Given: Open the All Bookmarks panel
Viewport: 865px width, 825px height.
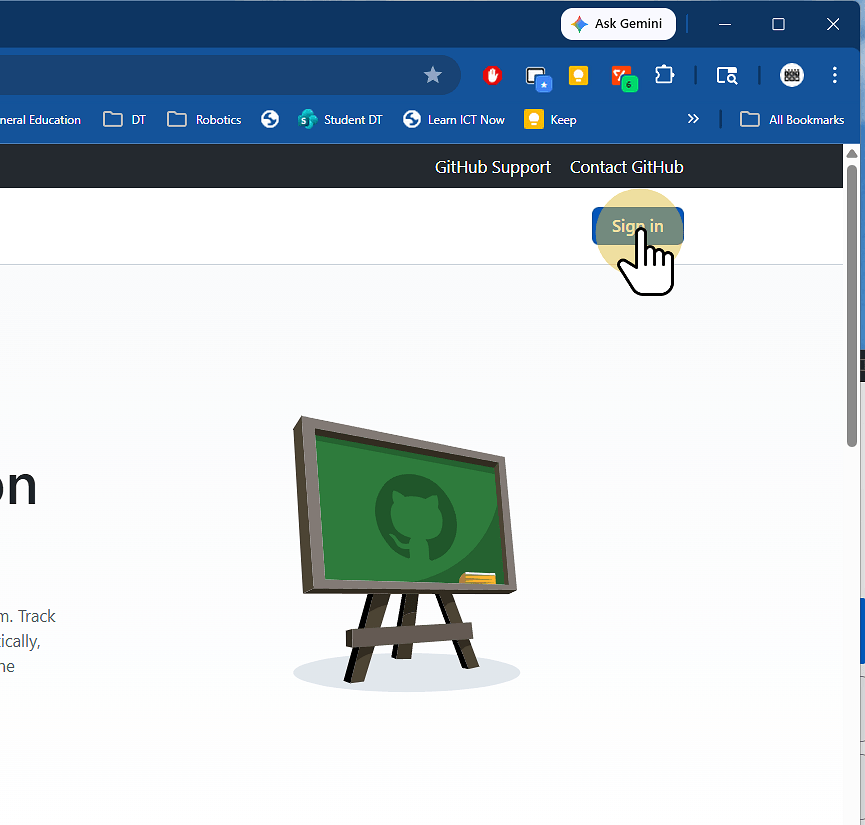Looking at the screenshot, I should 792,119.
